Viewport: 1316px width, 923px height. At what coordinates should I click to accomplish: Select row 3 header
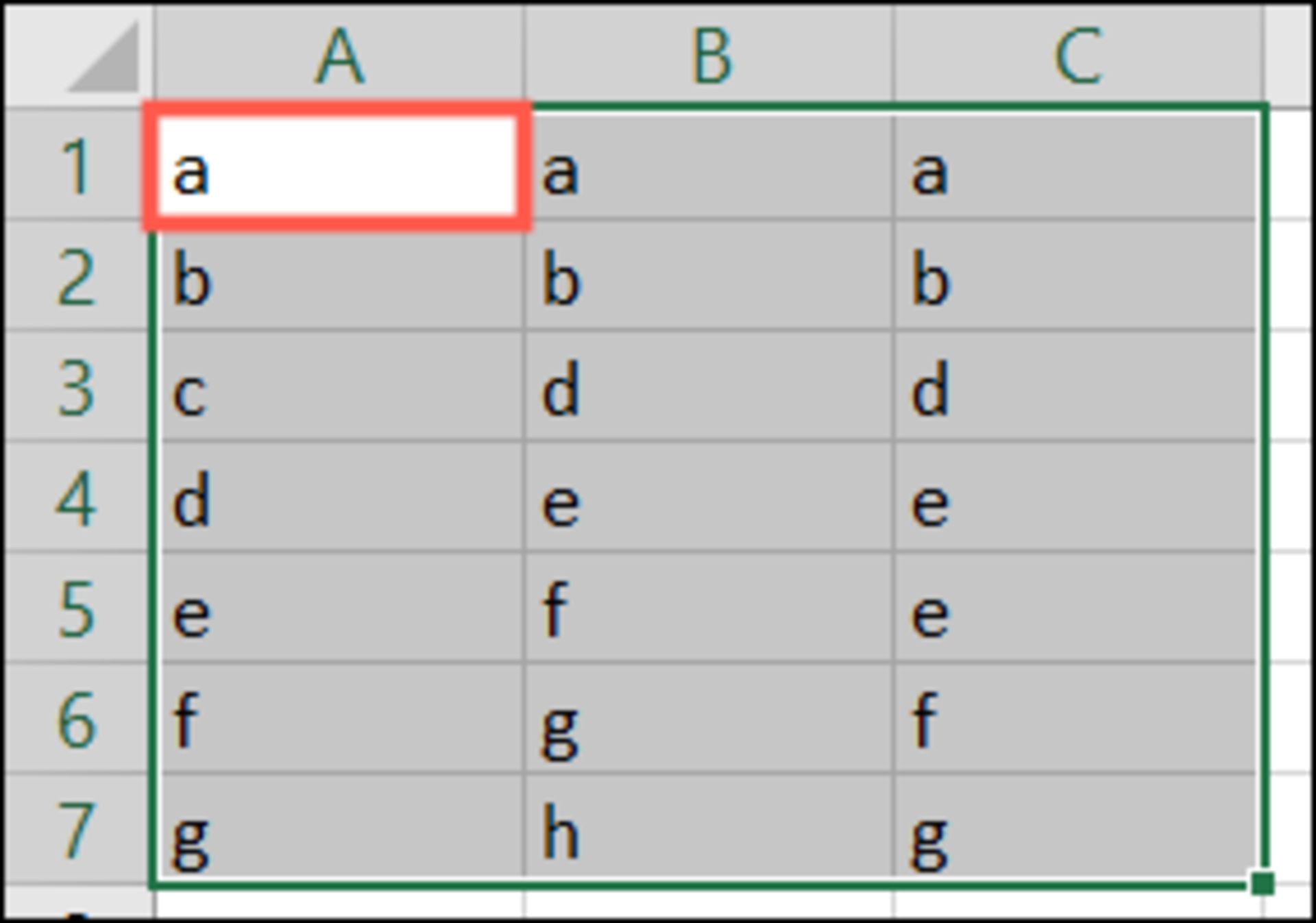pyautogui.click(x=77, y=386)
